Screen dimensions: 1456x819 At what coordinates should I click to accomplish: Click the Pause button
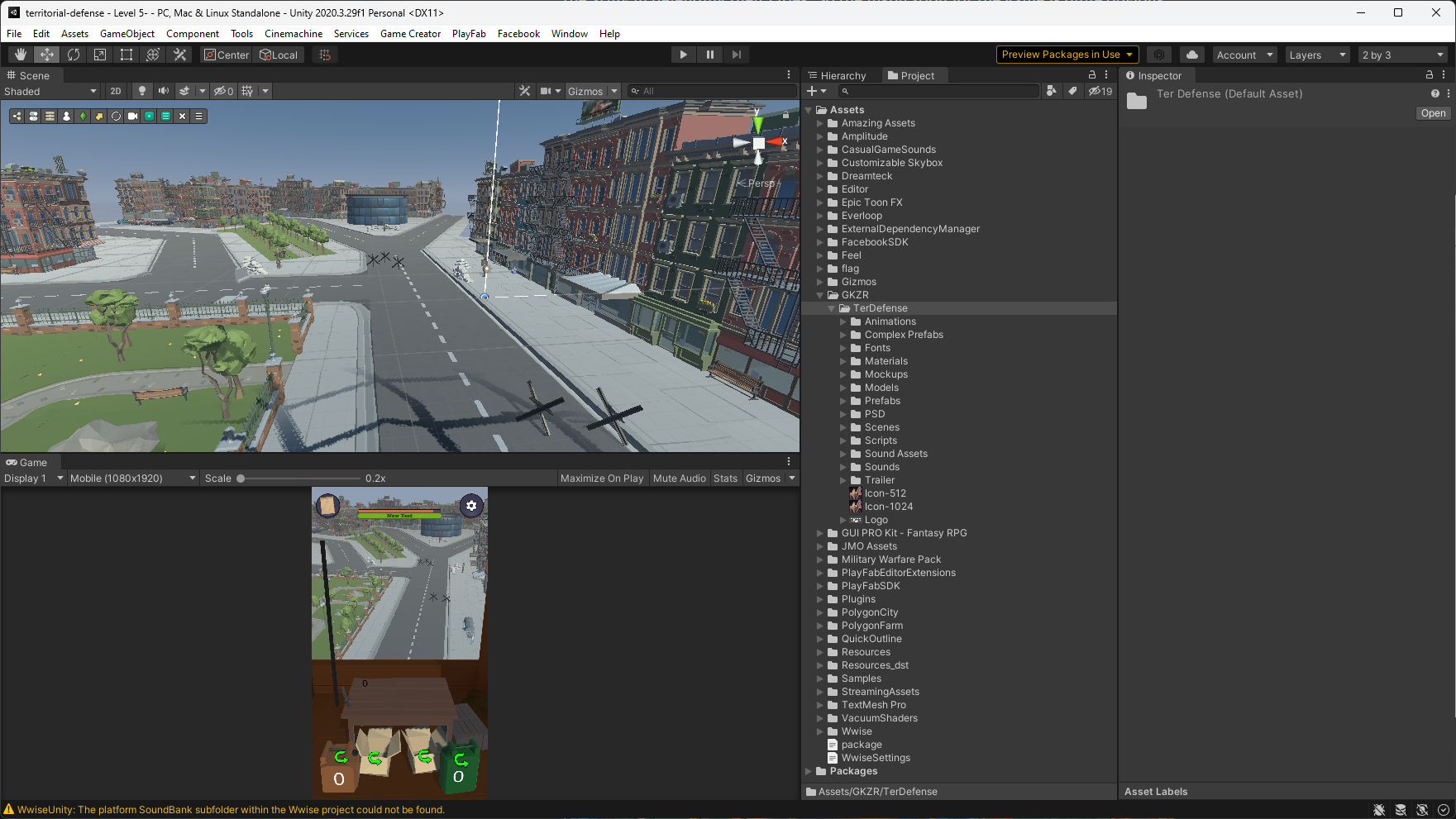[x=709, y=55]
